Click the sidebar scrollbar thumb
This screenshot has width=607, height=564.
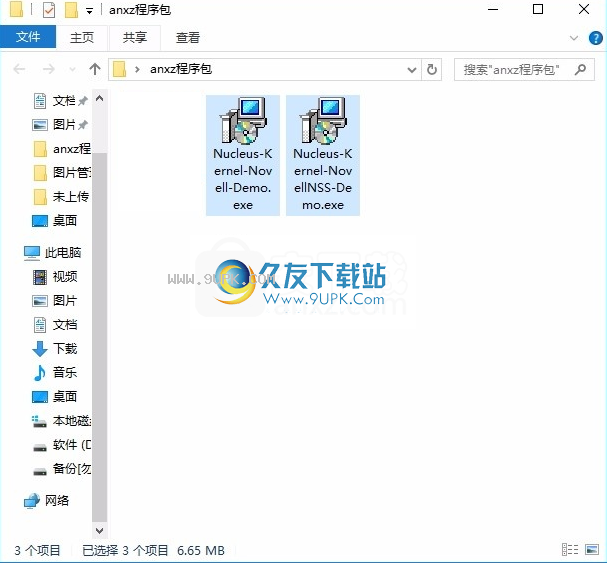[99, 337]
